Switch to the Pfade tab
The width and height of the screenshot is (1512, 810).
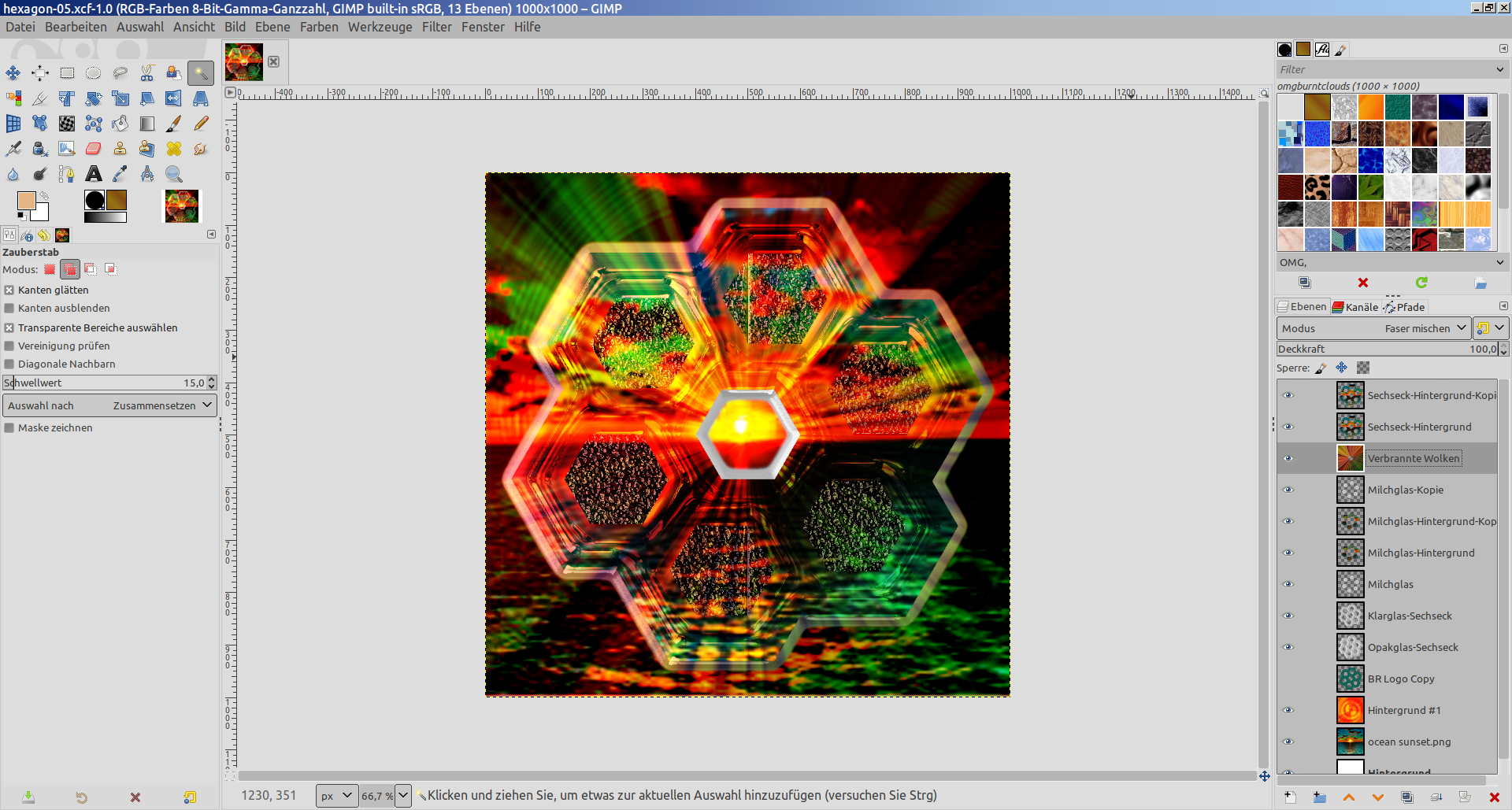coord(1404,307)
